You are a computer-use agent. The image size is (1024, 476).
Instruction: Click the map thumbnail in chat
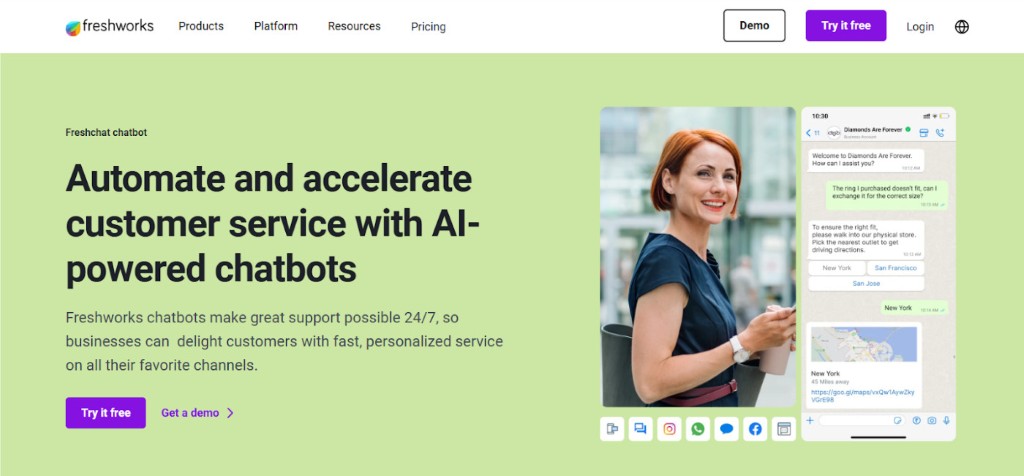click(x=863, y=345)
